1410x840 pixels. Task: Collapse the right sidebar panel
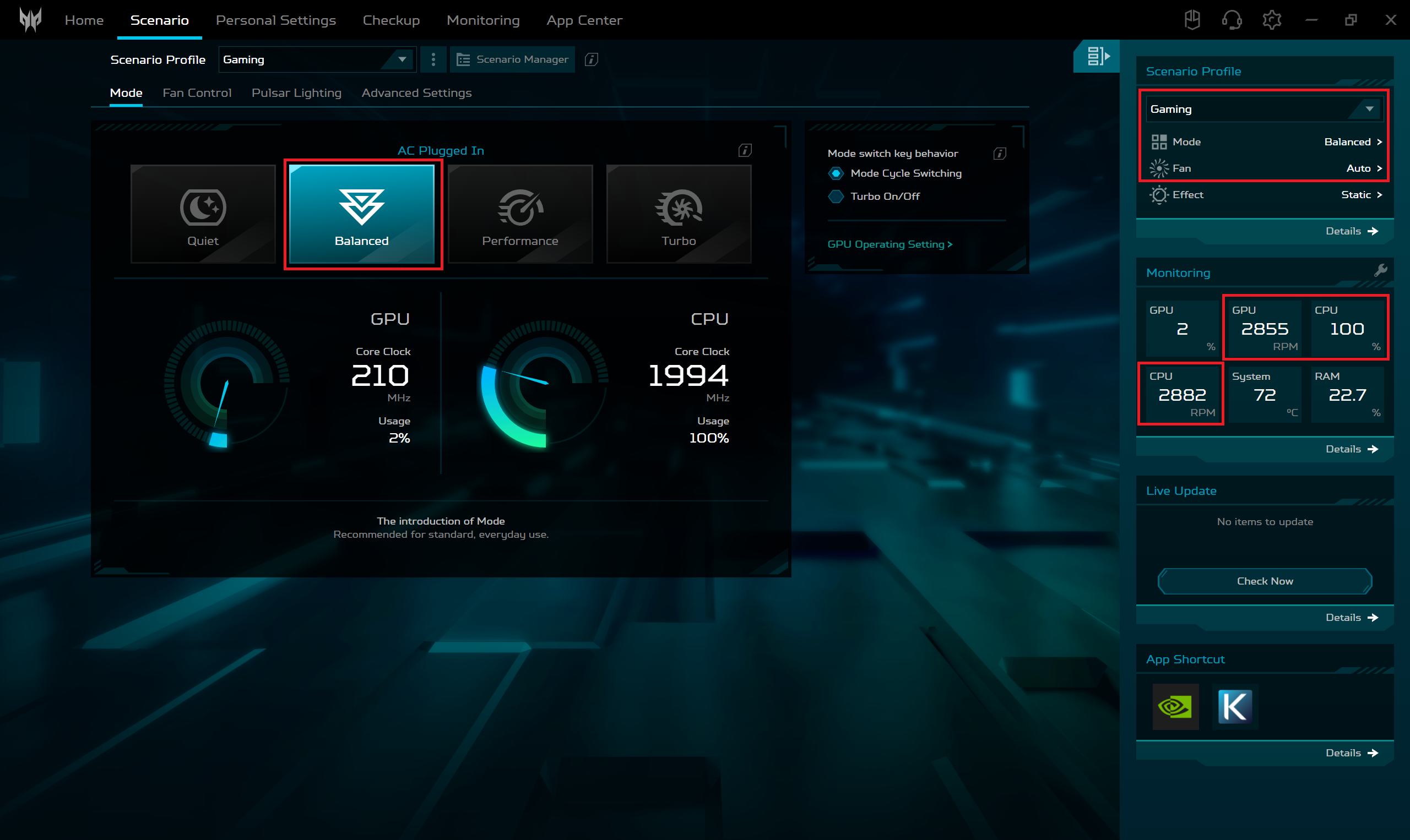tap(1096, 56)
